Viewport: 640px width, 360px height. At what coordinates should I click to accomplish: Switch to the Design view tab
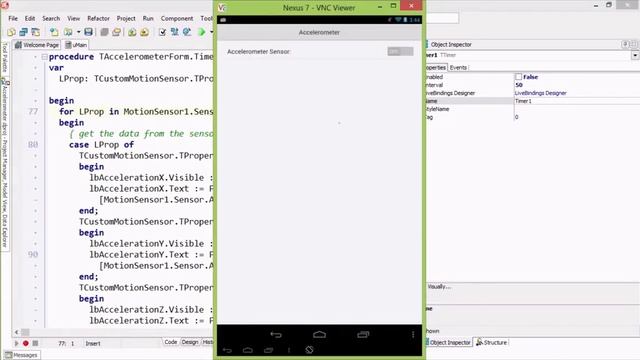click(x=189, y=342)
